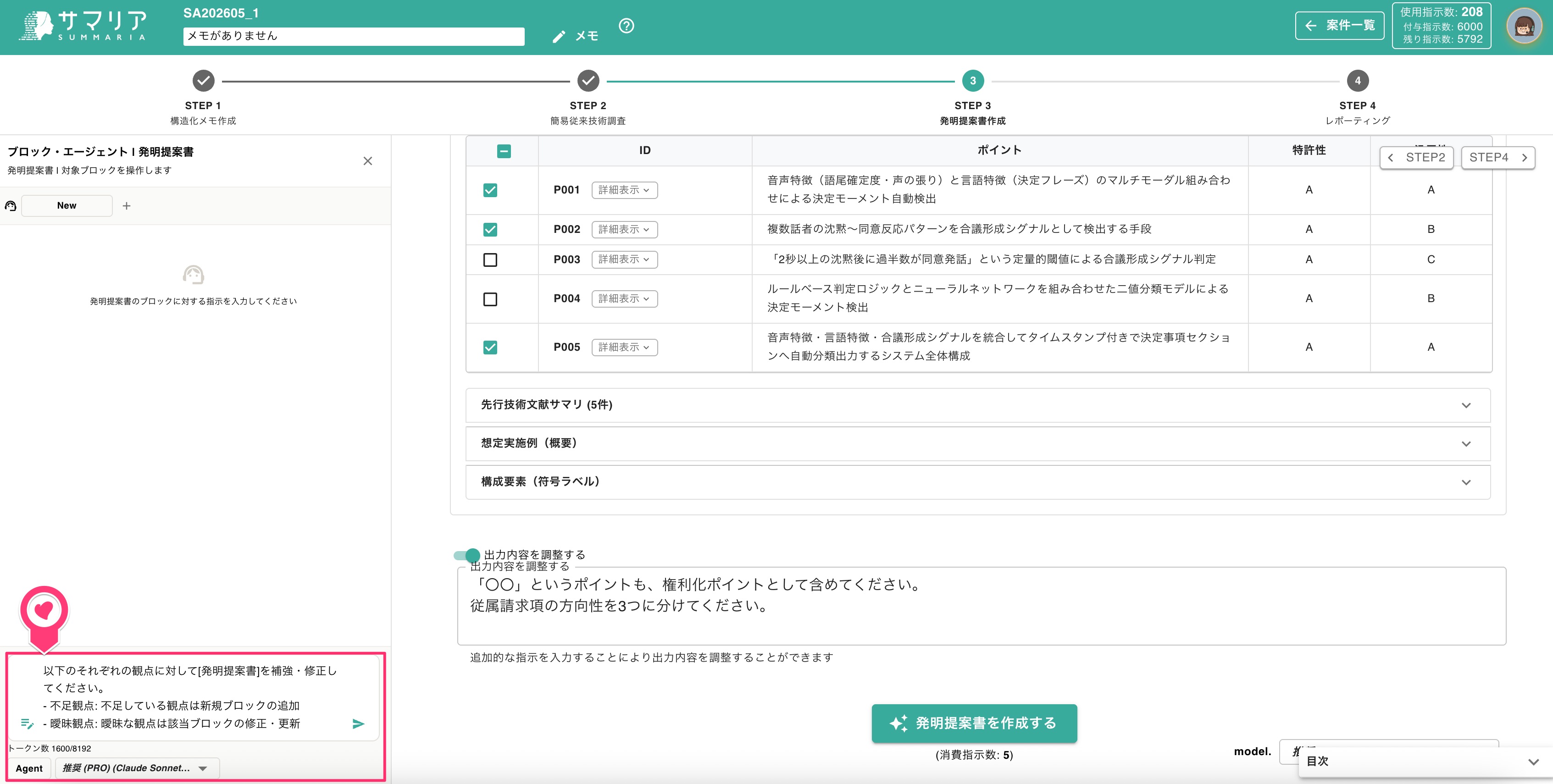Click the output adjustment text area
This screenshot has height=784, width=1553.
982,606
